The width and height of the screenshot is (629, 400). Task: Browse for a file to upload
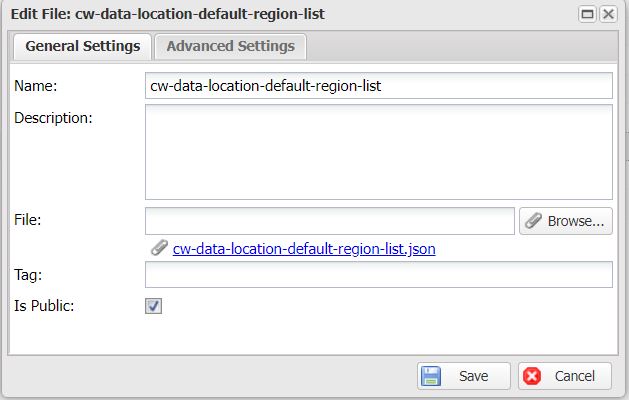pos(565,221)
